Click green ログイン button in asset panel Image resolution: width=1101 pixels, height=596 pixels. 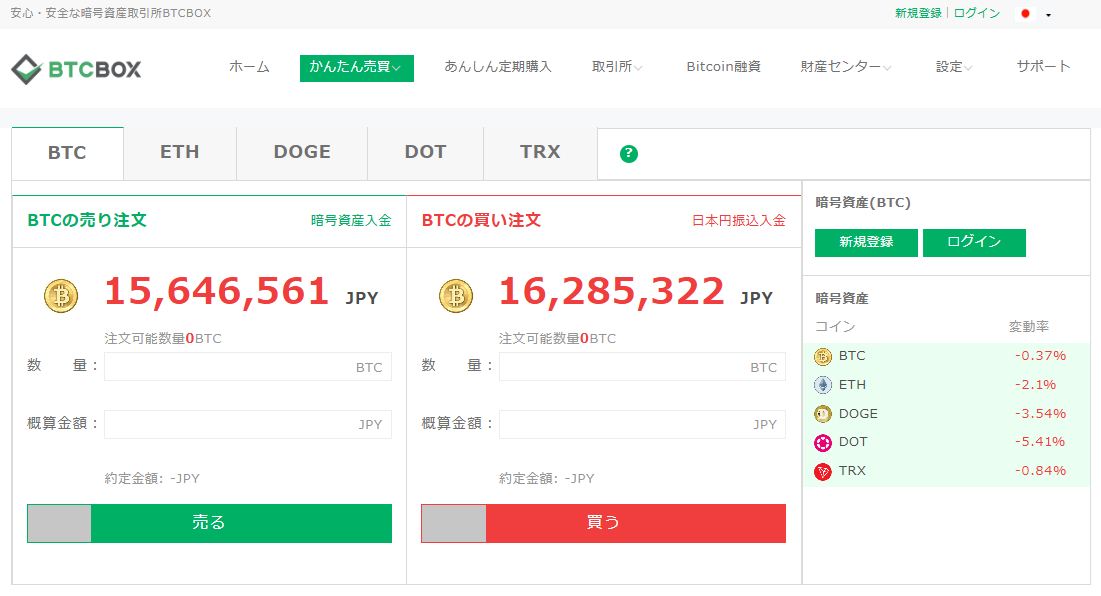coord(974,242)
